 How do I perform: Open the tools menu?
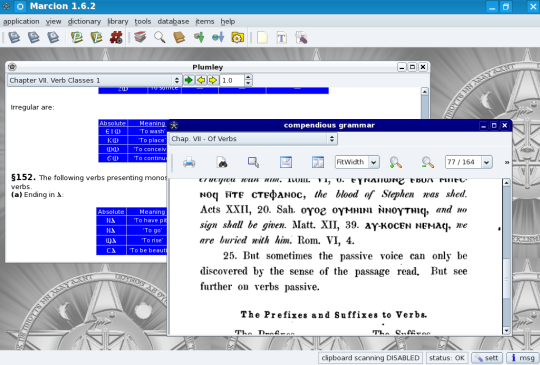pos(143,21)
